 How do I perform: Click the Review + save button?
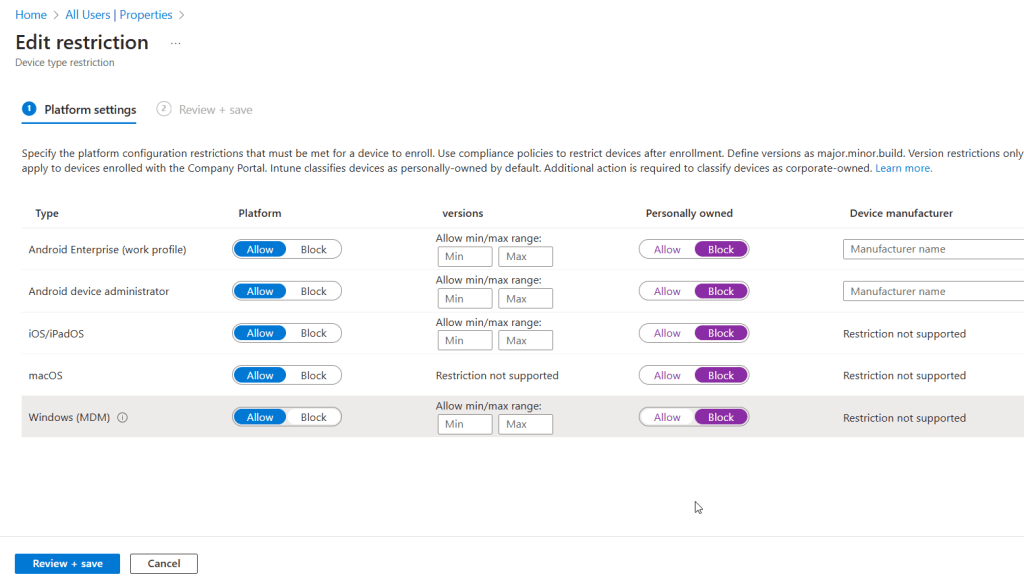pos(67,564)
